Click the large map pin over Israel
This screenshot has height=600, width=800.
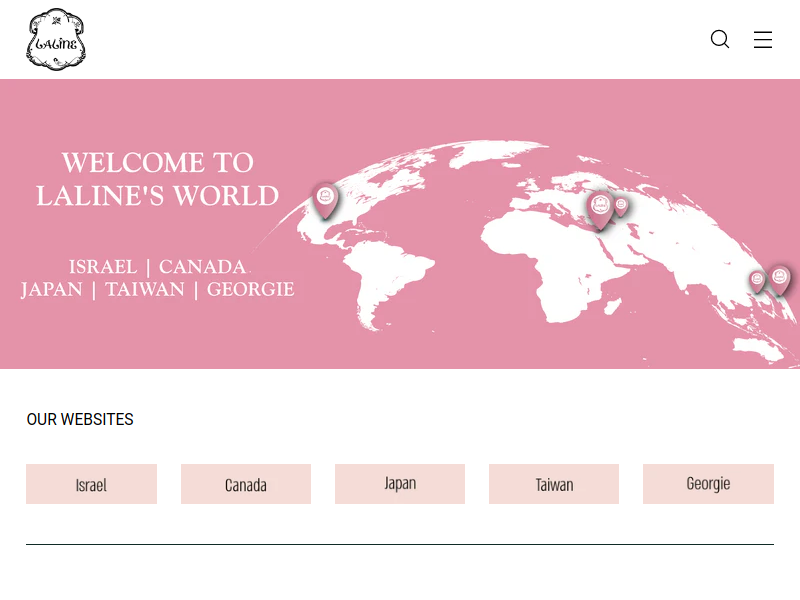(x=600, y=210)
